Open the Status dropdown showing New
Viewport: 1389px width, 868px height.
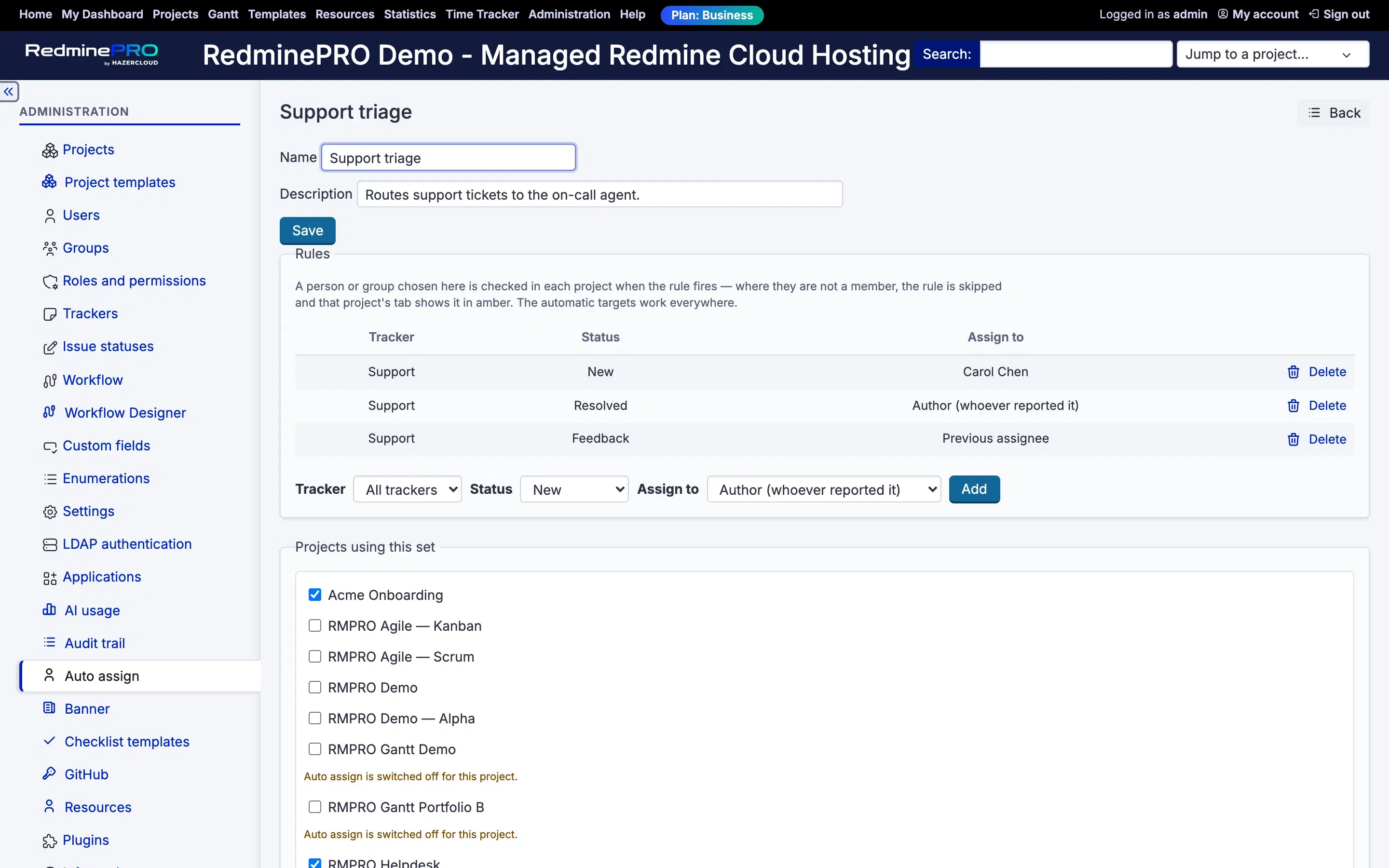click(x=574, y=489)
